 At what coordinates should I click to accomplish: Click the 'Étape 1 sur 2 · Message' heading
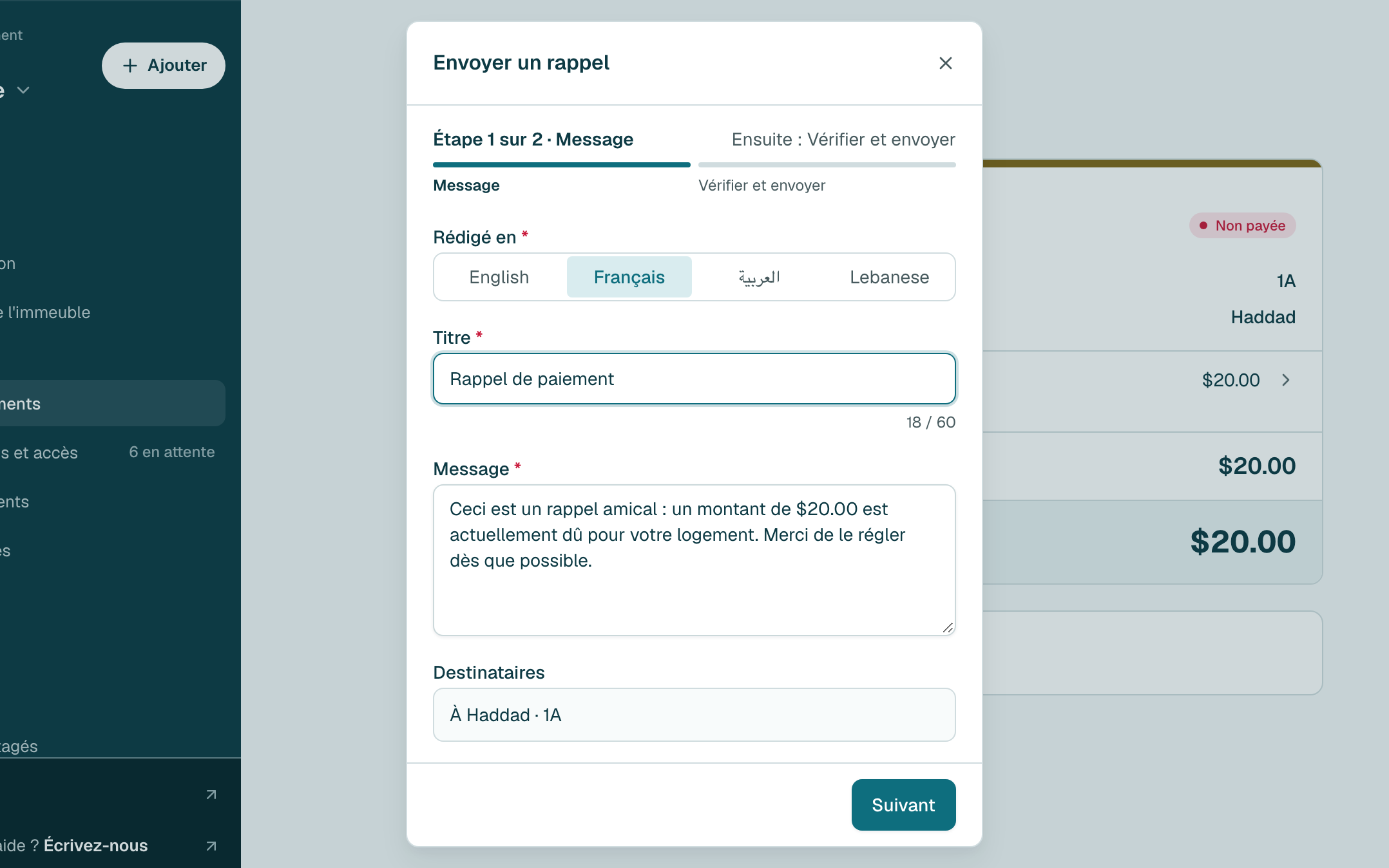point(533,140)
